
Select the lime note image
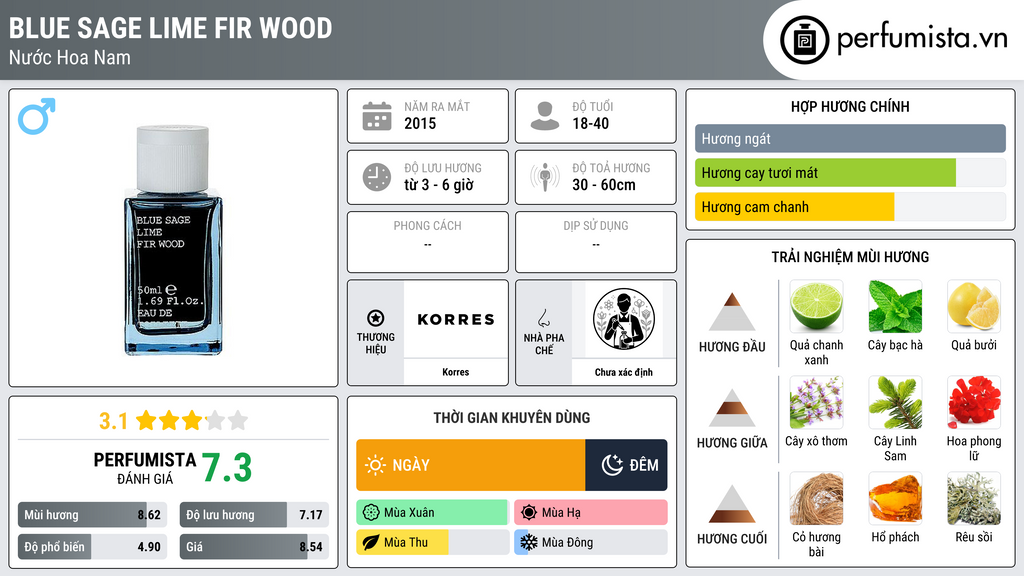[x=816, y=306]
